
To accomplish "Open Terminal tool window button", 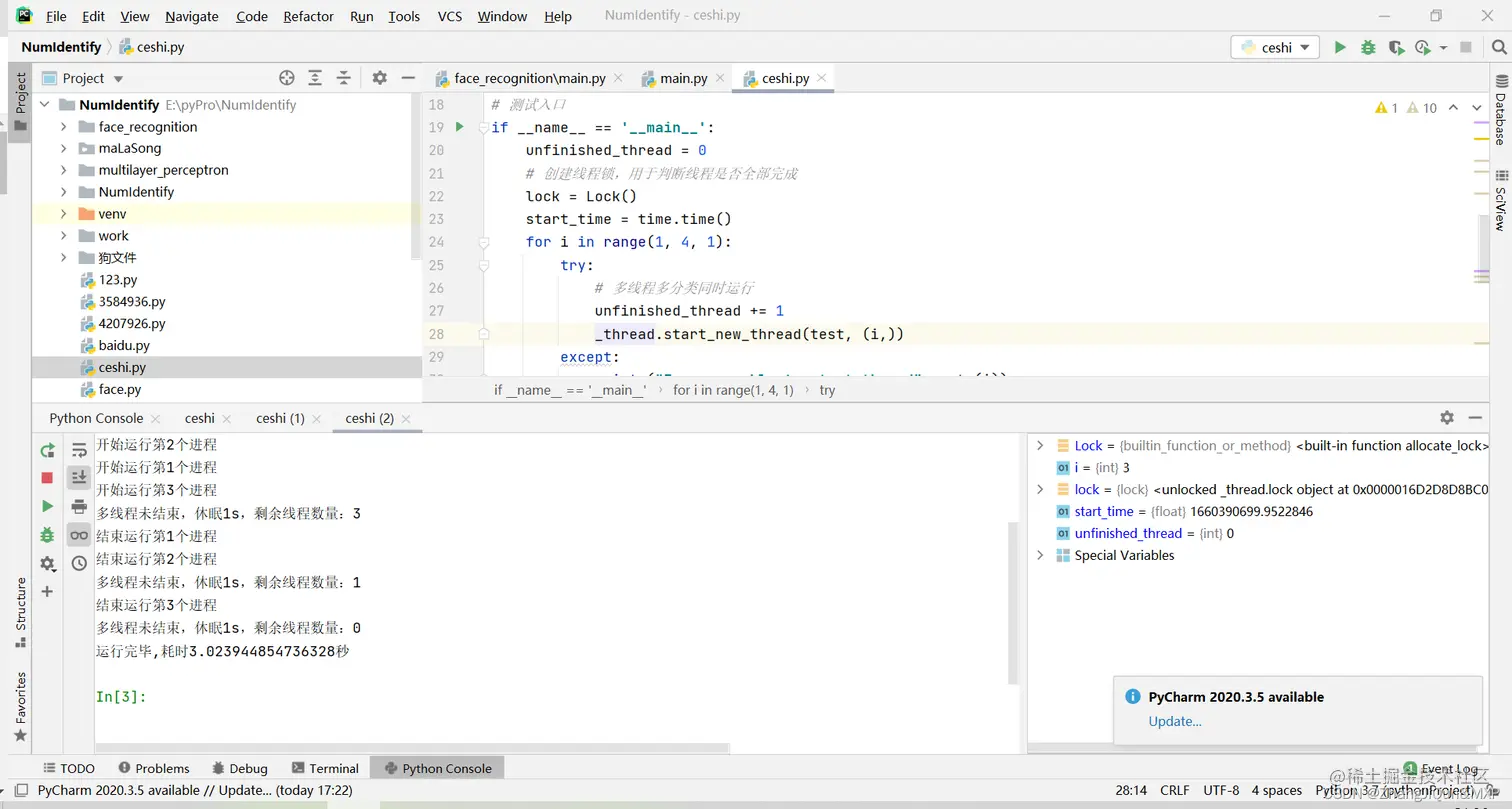I will [x=325, y=768].
